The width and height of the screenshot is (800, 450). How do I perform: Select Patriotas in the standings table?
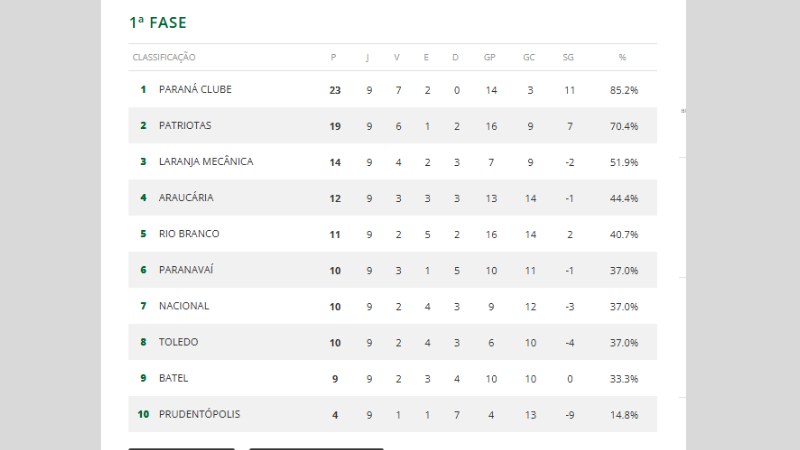point(185,126)
